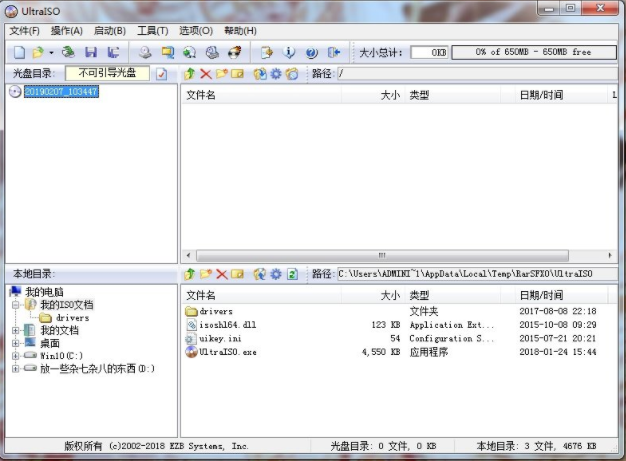Screen dimensions: 626x461
Task: Click the Convert image format icon
Action: click(x=168, y=52)
